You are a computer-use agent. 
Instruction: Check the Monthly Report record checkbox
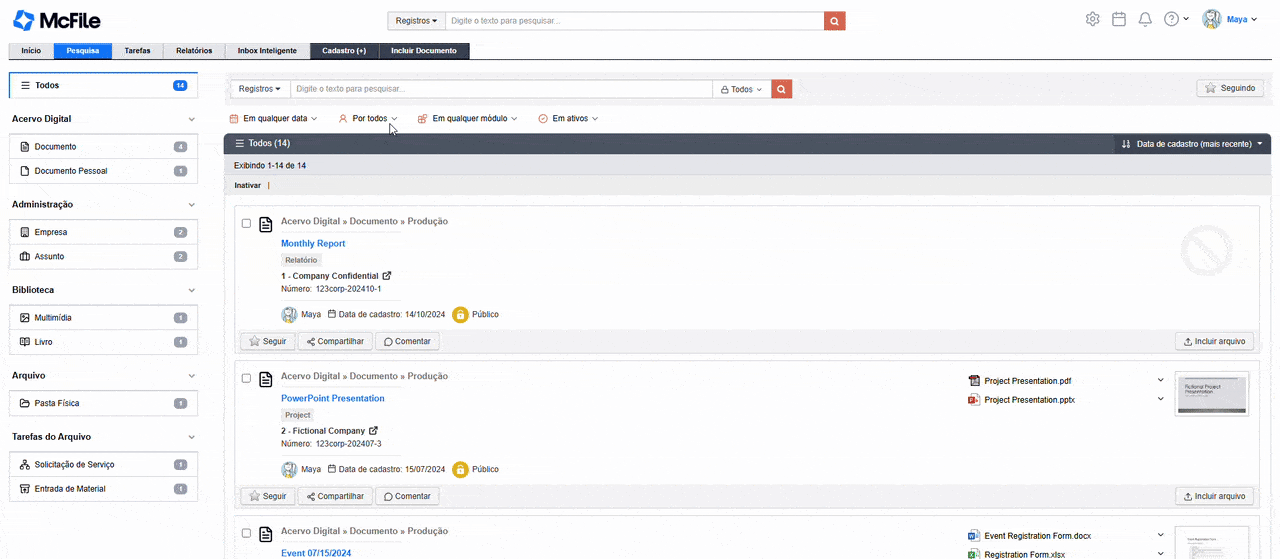pyautogui.click(x=247, y=224)
